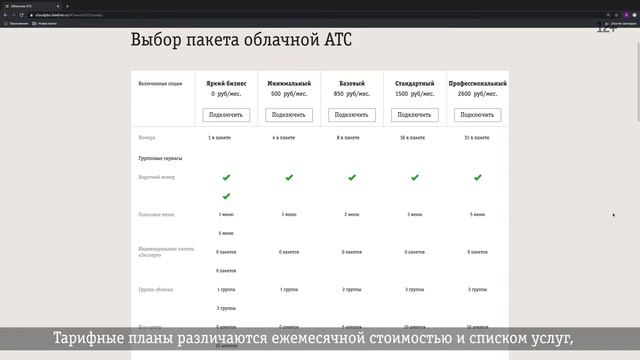Close the Облачная АТС tab
The width and height of the screenshot is (640, 360).
tap(58, 6)
